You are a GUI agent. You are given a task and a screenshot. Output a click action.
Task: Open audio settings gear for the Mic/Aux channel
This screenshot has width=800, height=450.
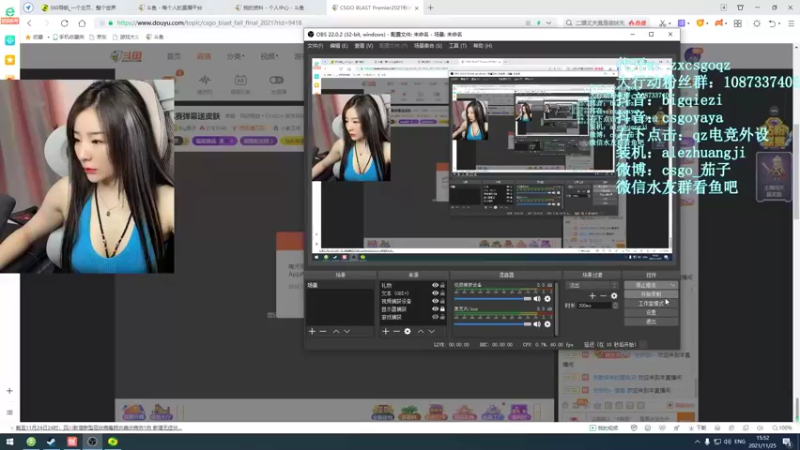[547, 324]
